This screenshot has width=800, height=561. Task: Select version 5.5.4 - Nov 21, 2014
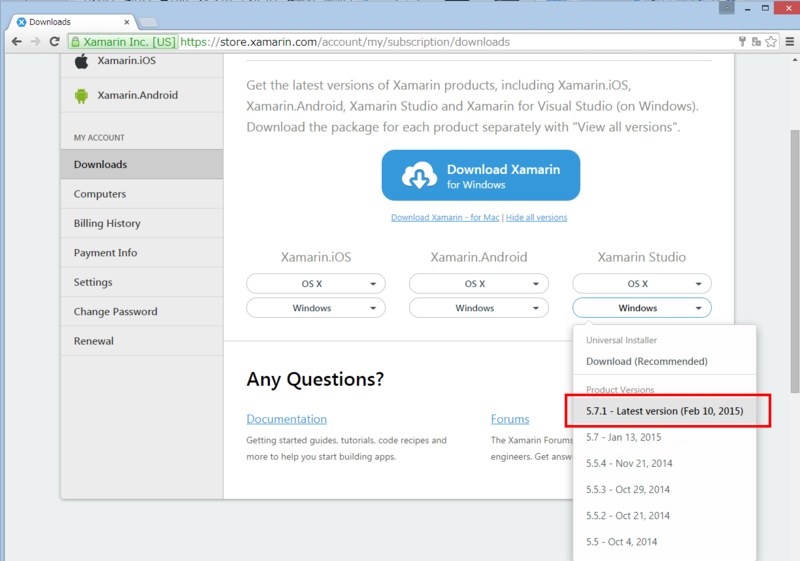664,464
